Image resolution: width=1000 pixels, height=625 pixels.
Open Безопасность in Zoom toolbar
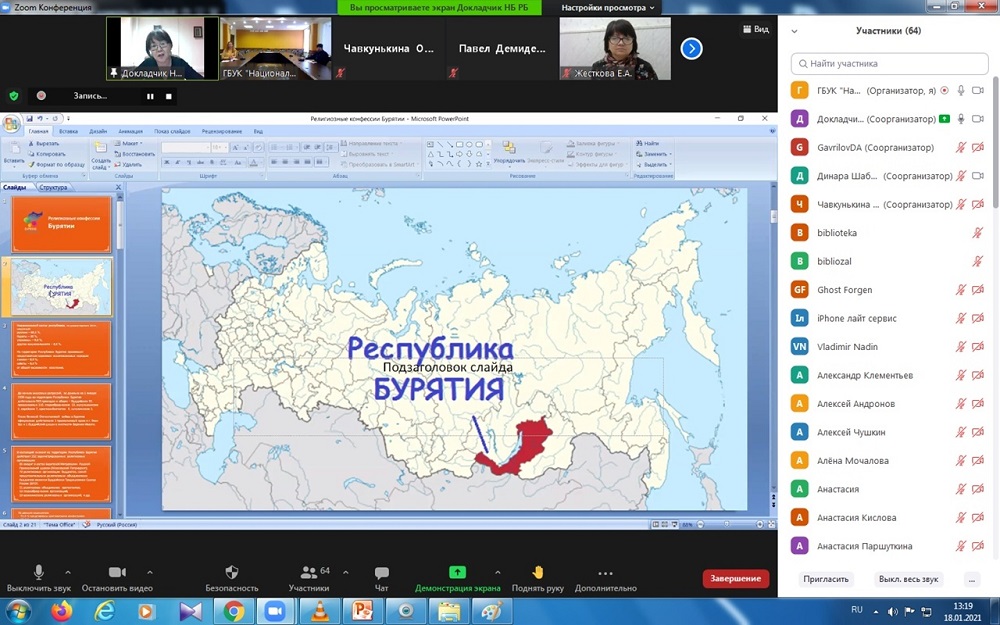[x=232, y=578]
